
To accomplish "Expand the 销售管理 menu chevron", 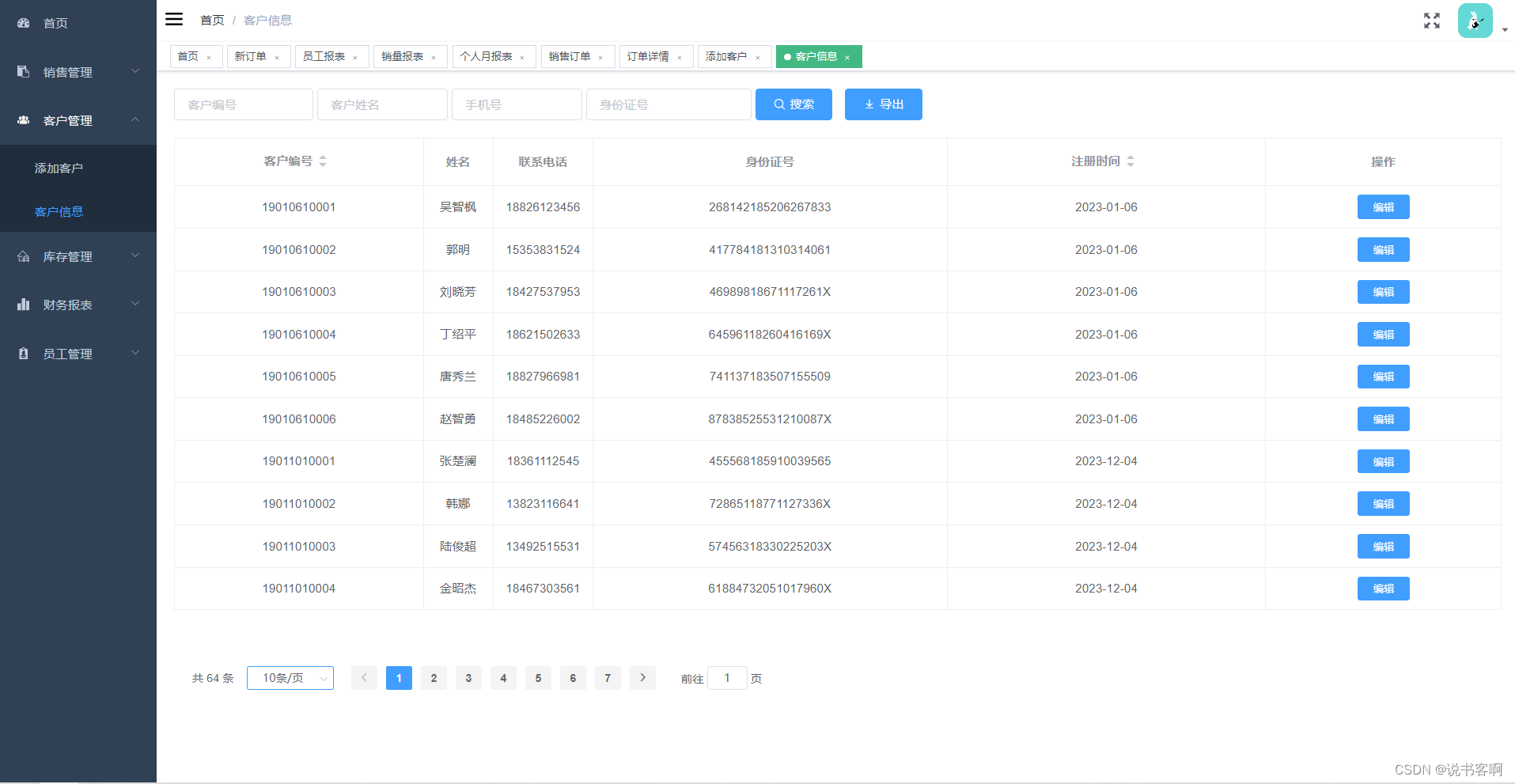I will point(135,71).
